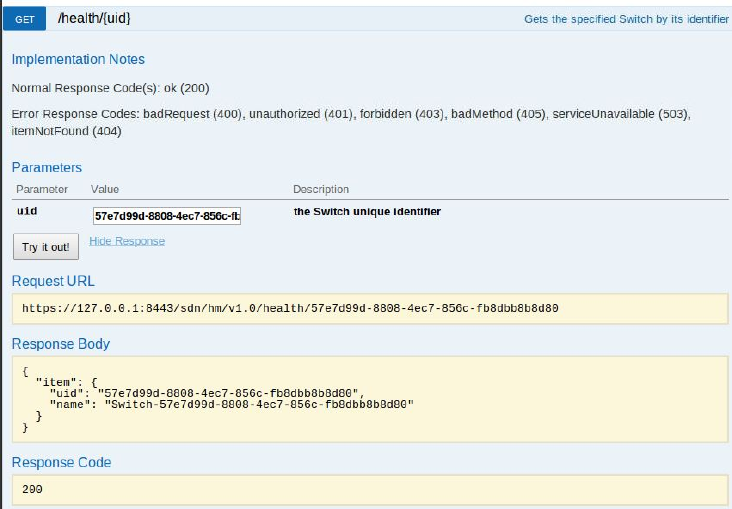Click the Hide Response link
This screenshot has height=509, width=732.
coord(127,241)
